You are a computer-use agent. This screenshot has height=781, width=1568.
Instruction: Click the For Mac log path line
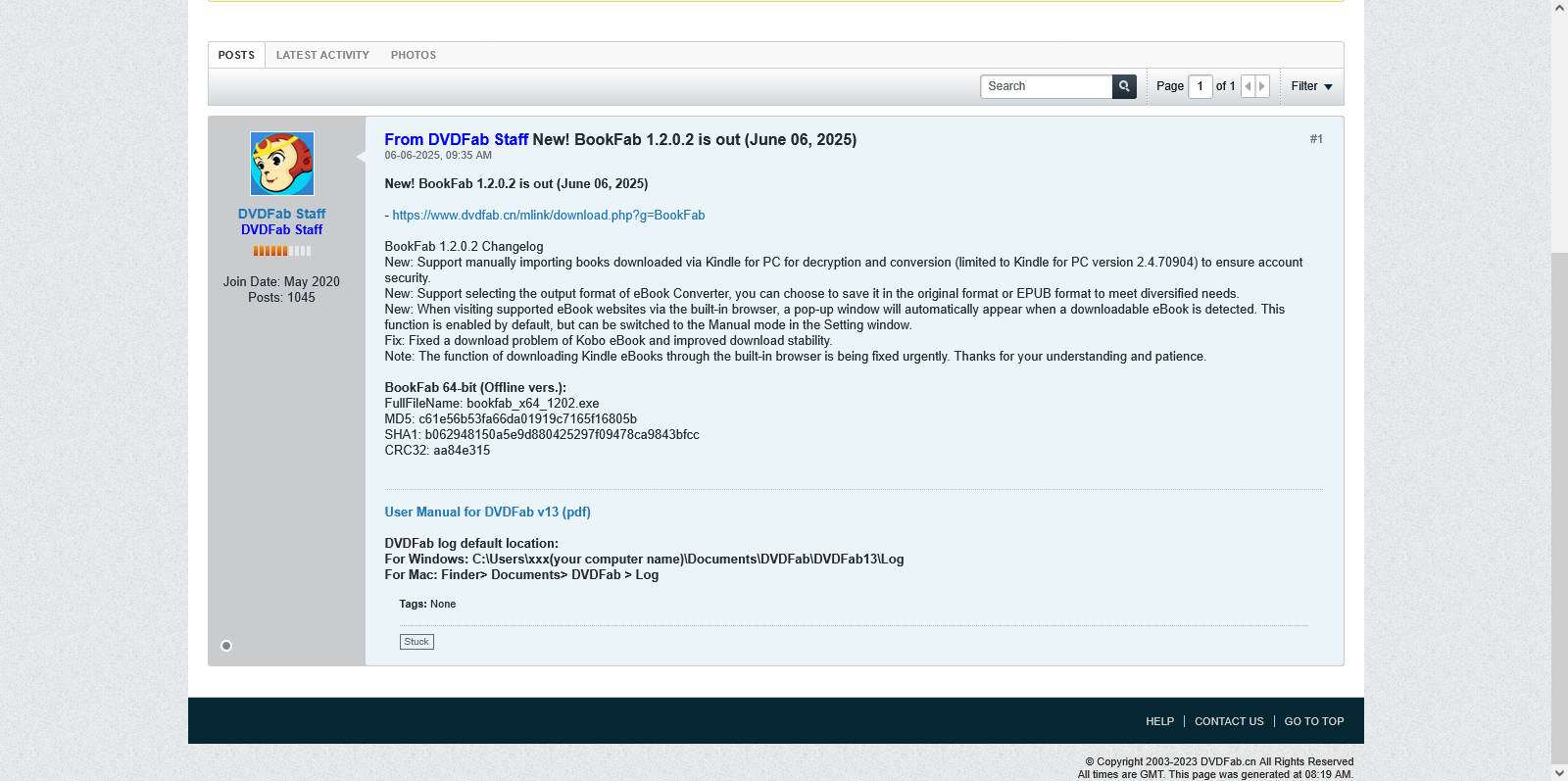pos(521,574)
